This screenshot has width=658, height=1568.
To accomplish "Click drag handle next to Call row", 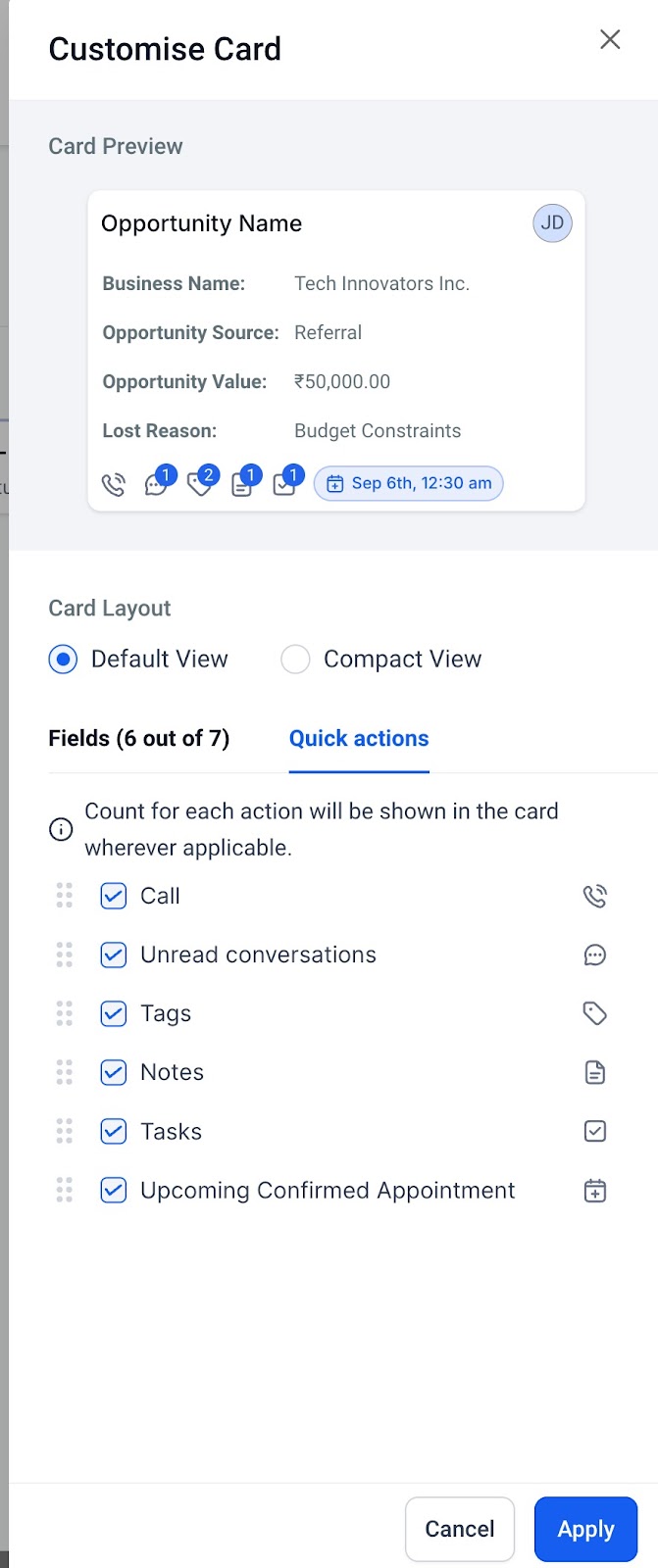I will (65, 896).
